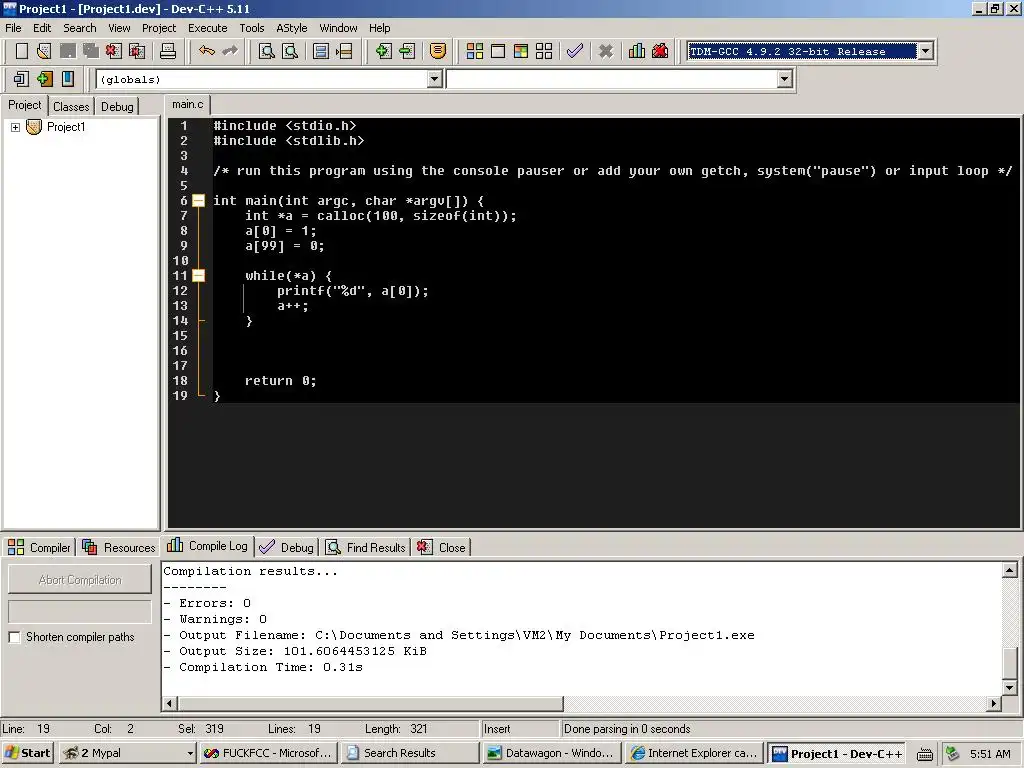Open the File menu

(x=13, y=28)
